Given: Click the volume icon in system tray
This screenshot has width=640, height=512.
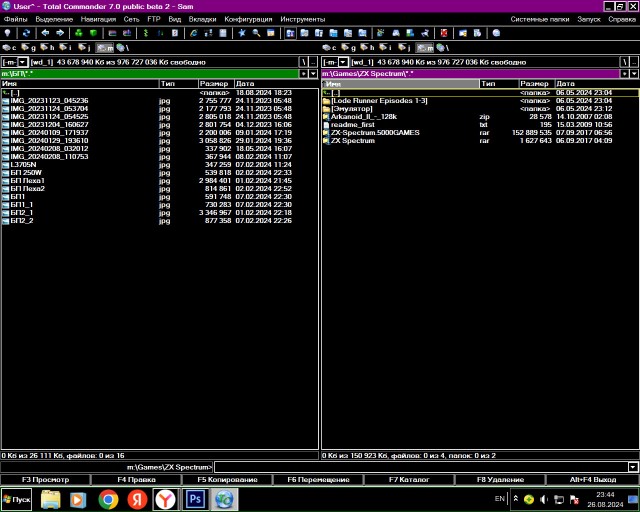Looking at the screenshot, I should tap(544, 499).
